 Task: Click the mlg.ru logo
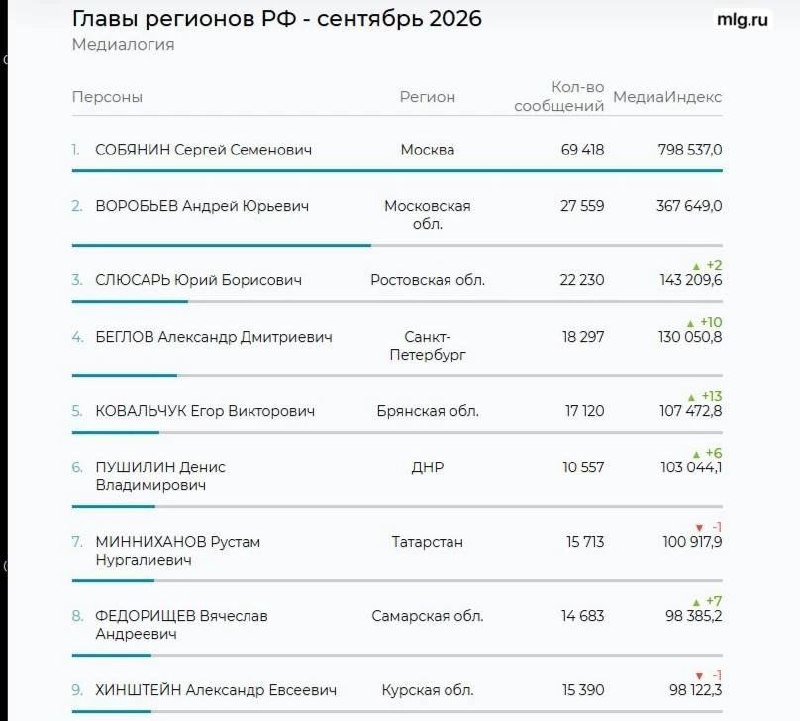742,19
